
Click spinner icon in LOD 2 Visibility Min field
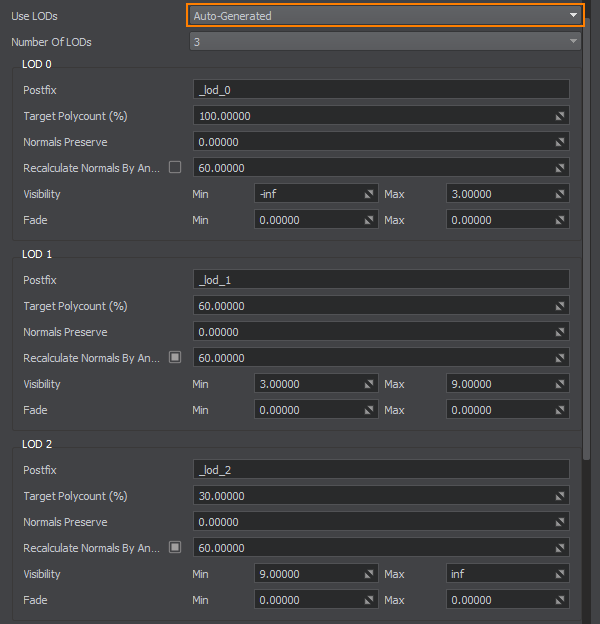369,574
